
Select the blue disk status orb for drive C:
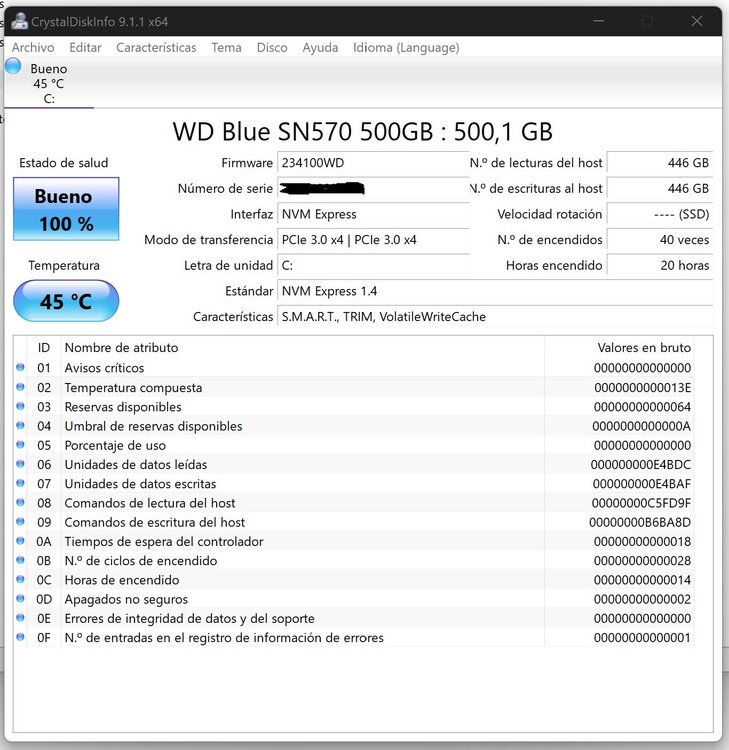click(13, 66)
